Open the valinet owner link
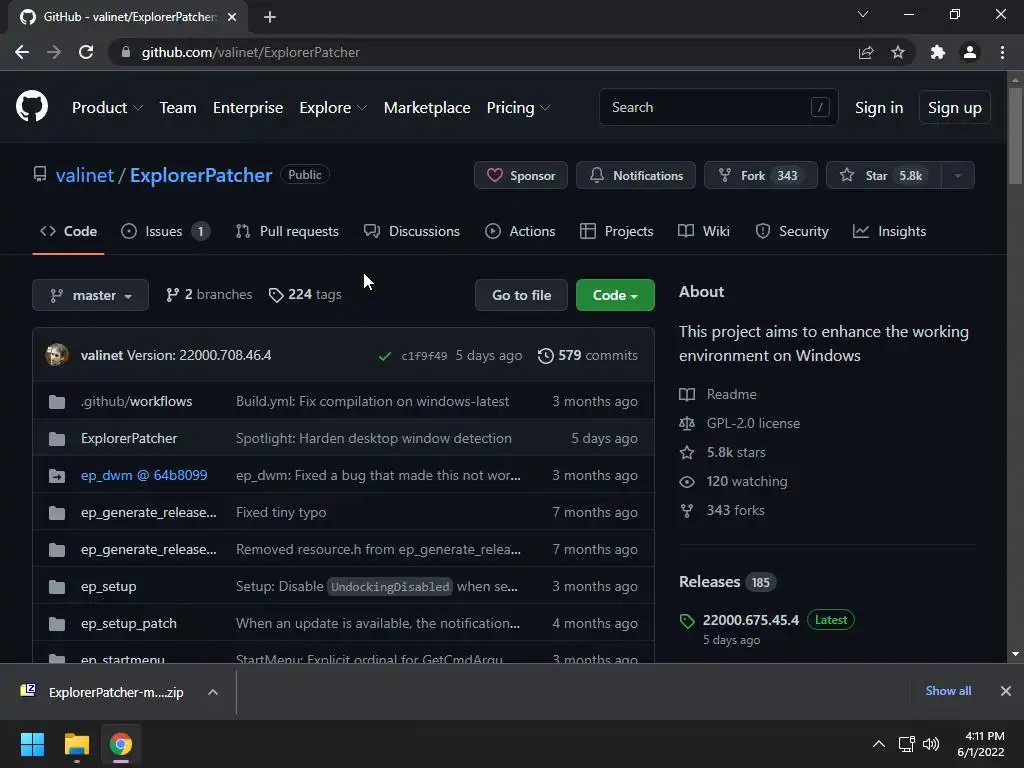 pos(85,175)
